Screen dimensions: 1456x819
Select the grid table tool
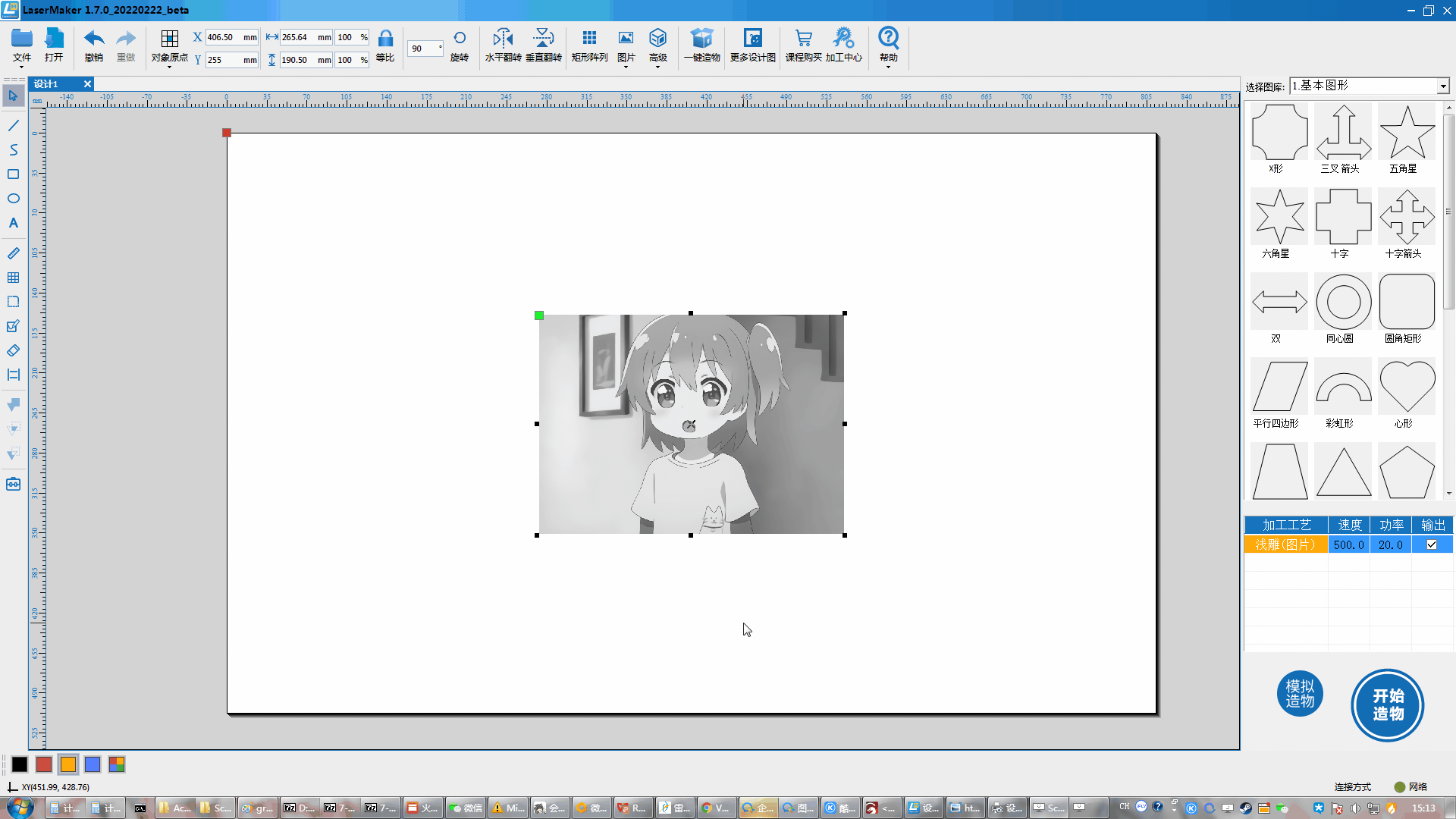[x=13, y=278]
